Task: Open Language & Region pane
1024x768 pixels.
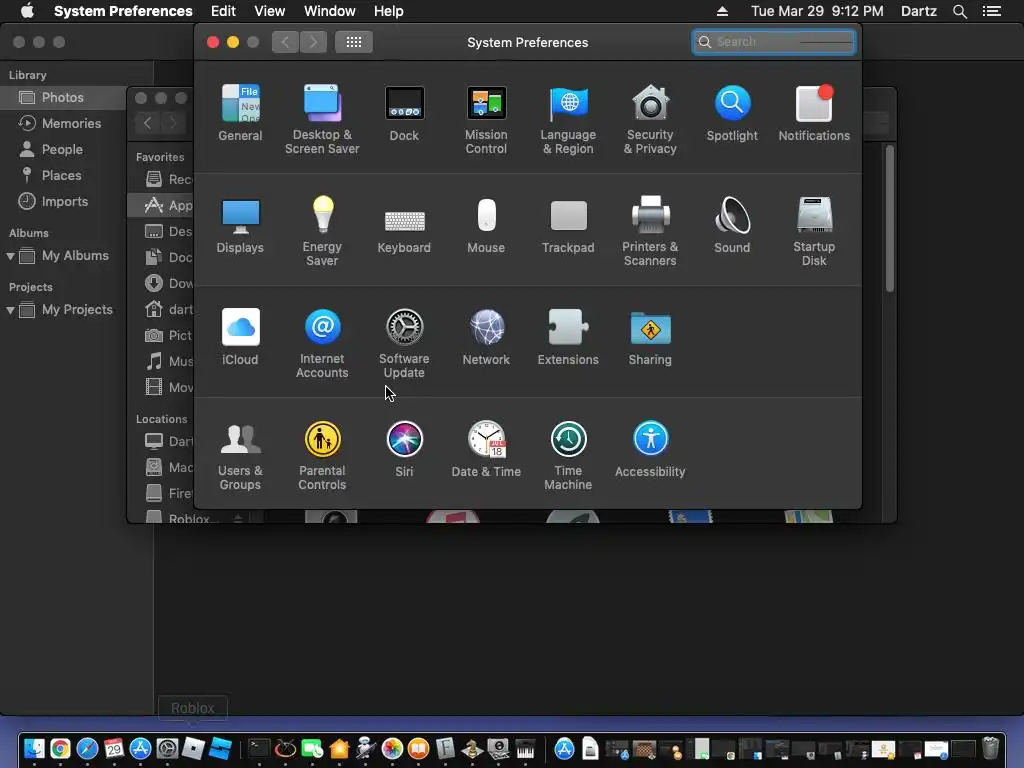Action: [568, 120]
